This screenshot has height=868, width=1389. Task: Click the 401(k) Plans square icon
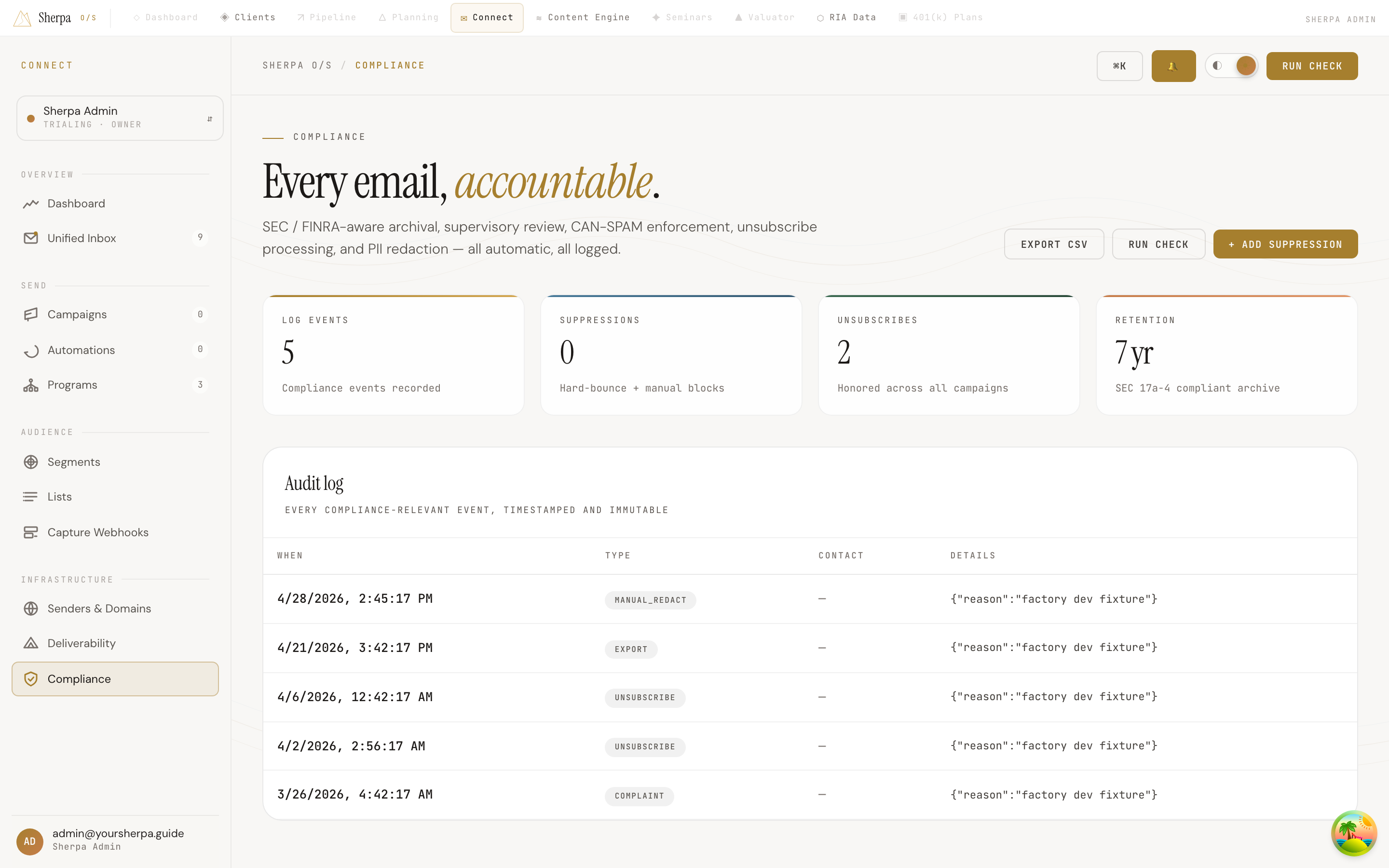click(x=903, y=17)
